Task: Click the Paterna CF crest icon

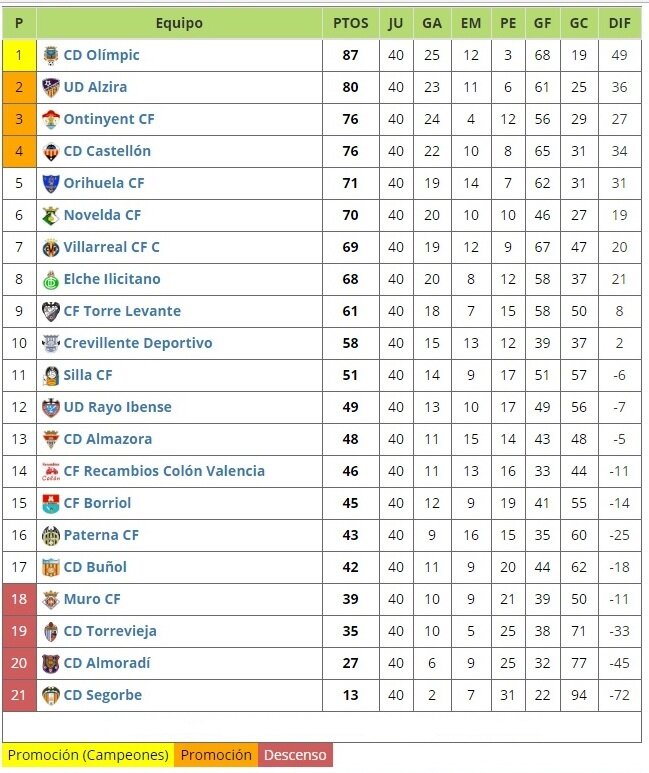Action: (51, 535)
